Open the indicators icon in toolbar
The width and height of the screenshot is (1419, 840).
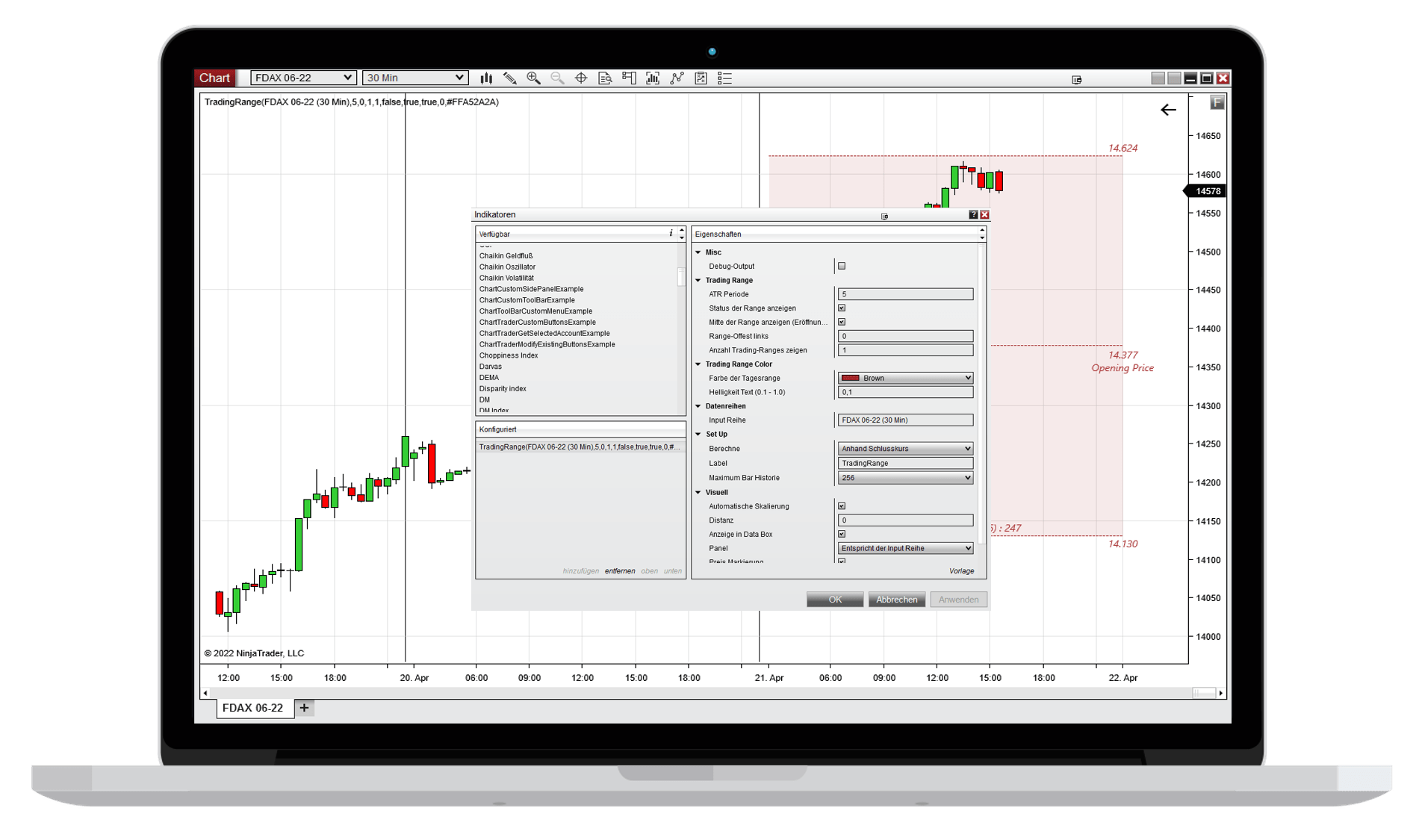653,78
